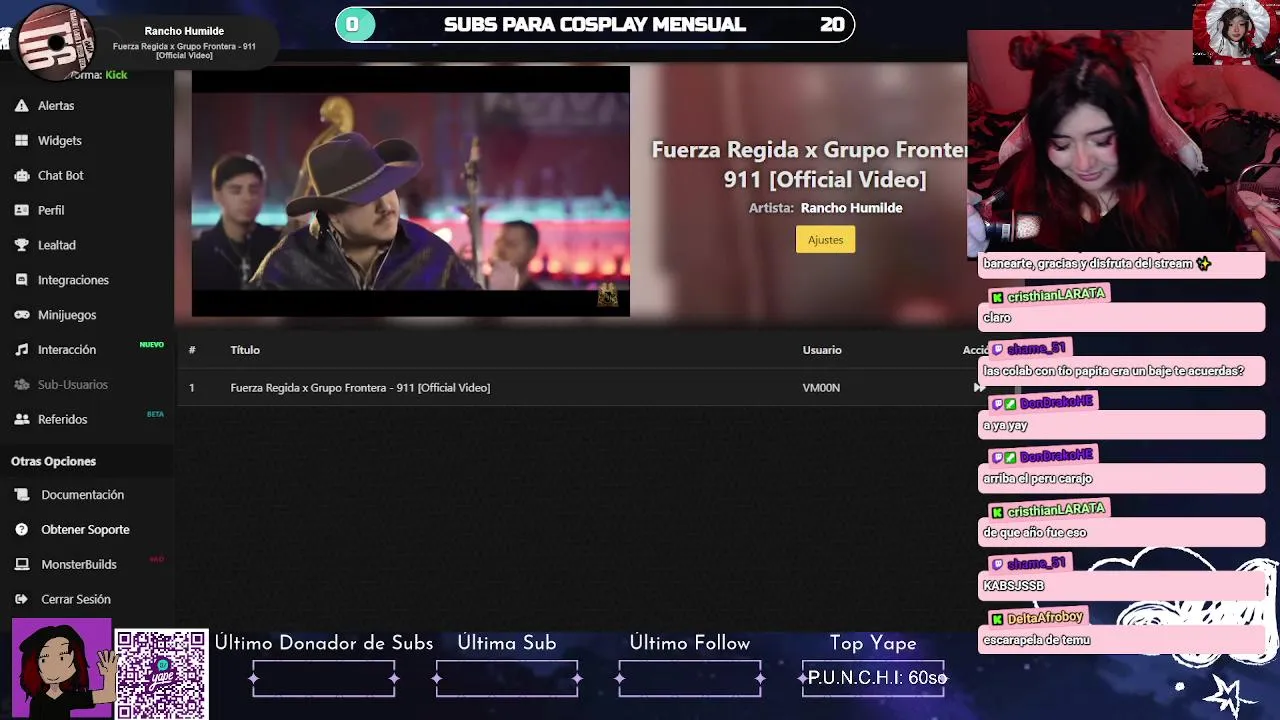Image resolution: width=1280 pixels, height=720 pixels.
Task: Click the Minijuegos gamepad icon
Action: click(22, 315)
